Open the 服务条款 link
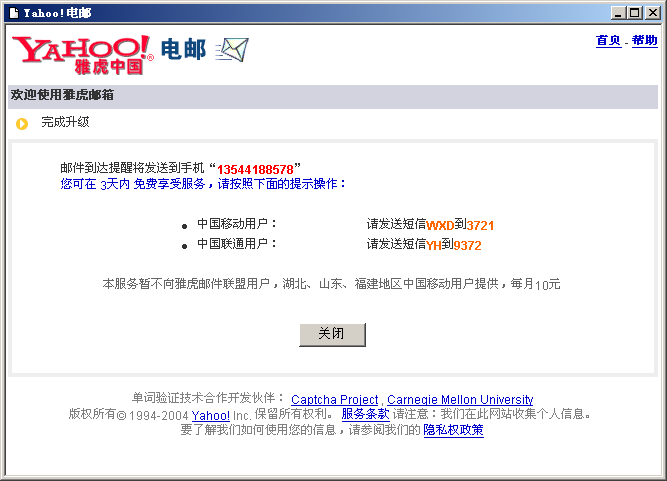This screenshot has height=481, width=667. pos(365,414)
